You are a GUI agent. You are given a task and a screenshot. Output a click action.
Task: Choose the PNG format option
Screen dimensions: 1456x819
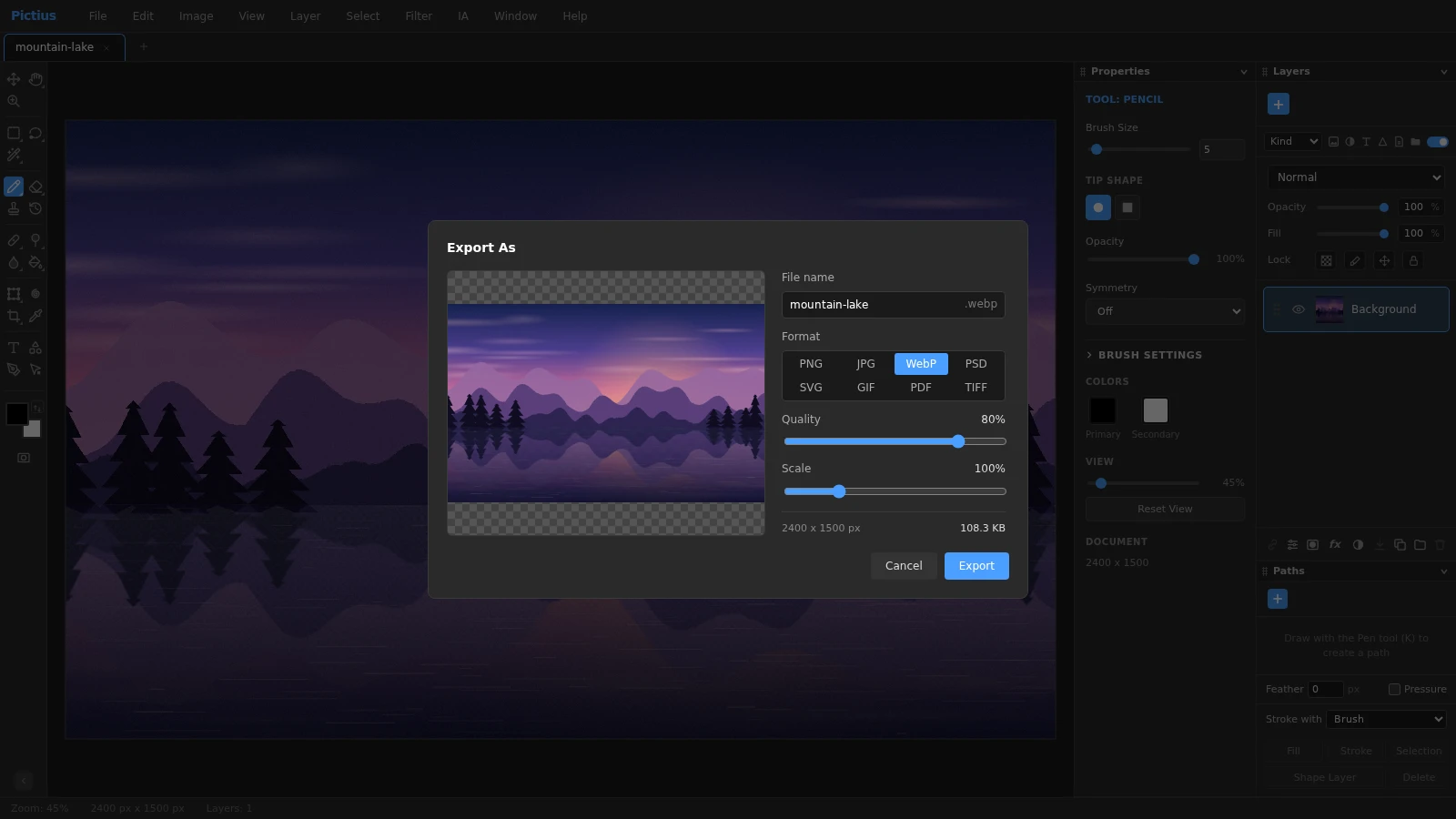pos(811,364)
